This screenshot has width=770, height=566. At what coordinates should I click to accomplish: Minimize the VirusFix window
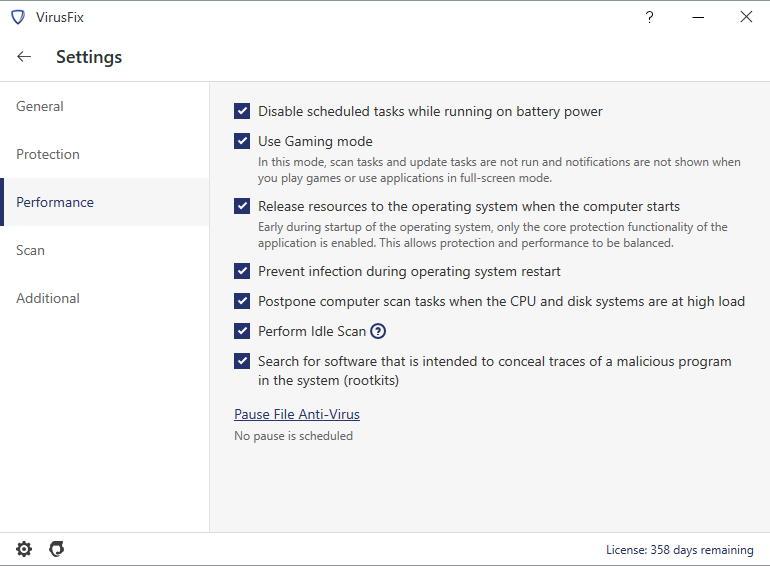(x=698, y=17)
